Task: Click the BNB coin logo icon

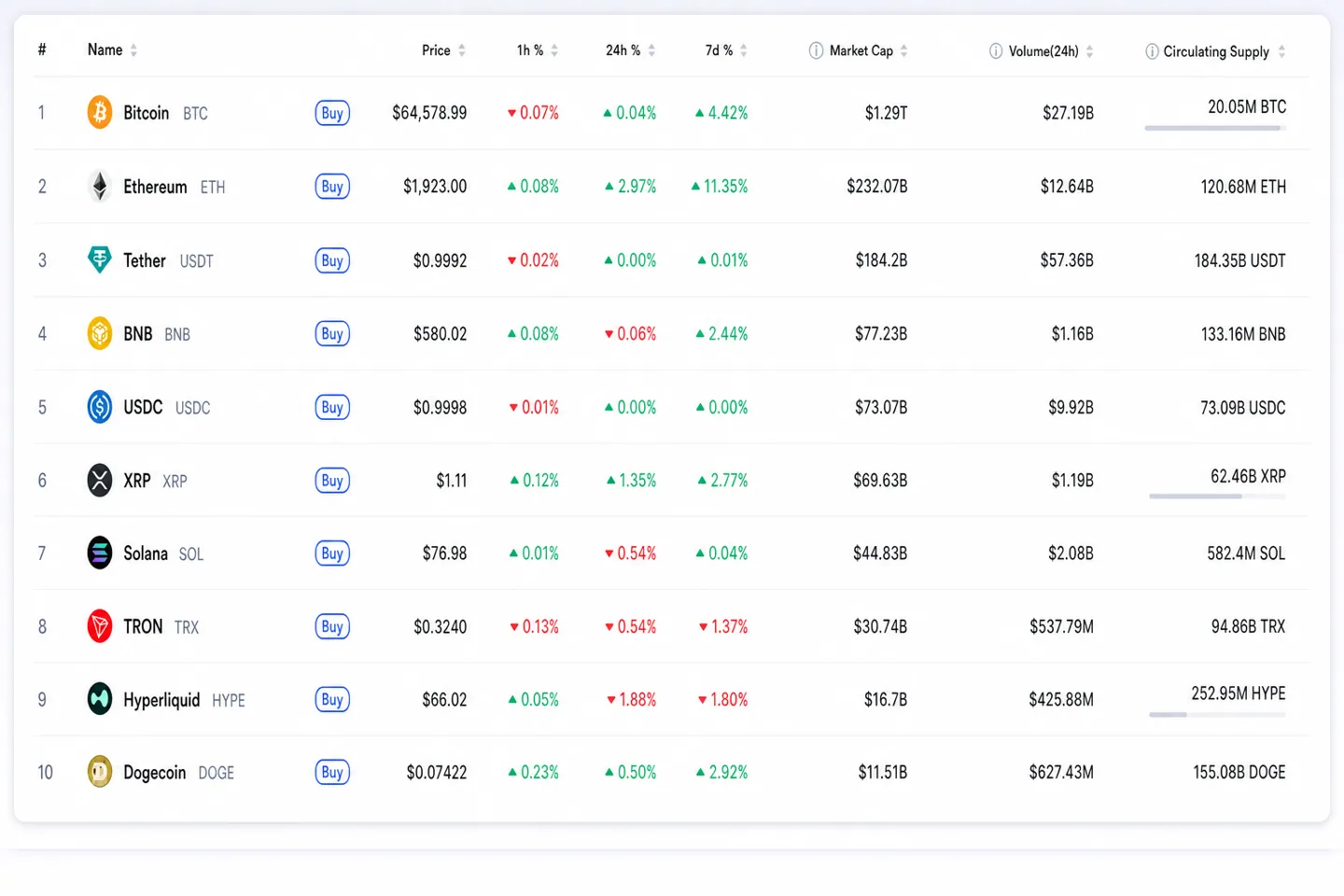Action: tap(100, 333)
